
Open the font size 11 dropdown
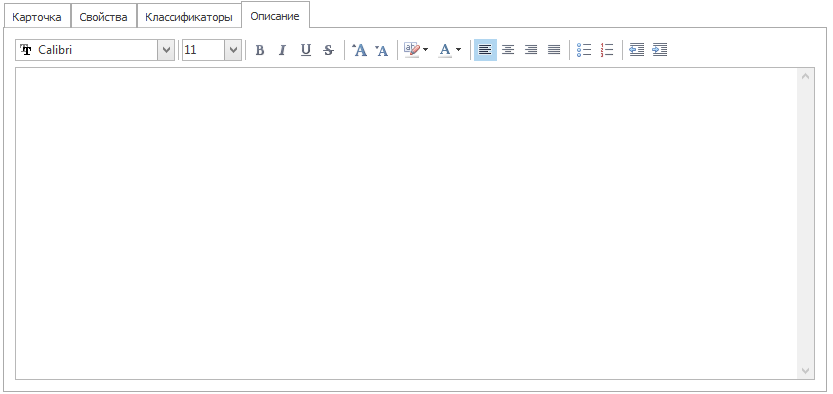[x=233, y=50]
